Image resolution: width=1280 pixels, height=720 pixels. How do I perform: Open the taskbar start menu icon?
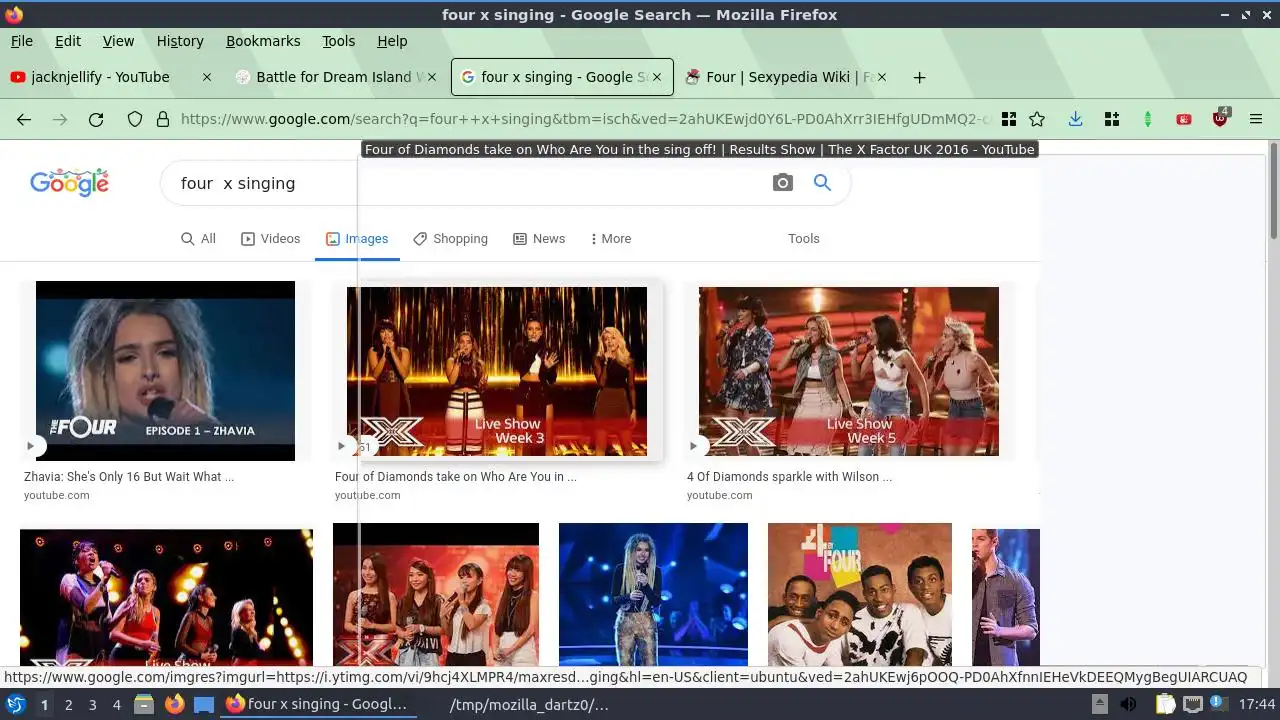pyautogui.click(x=16, y=704)
